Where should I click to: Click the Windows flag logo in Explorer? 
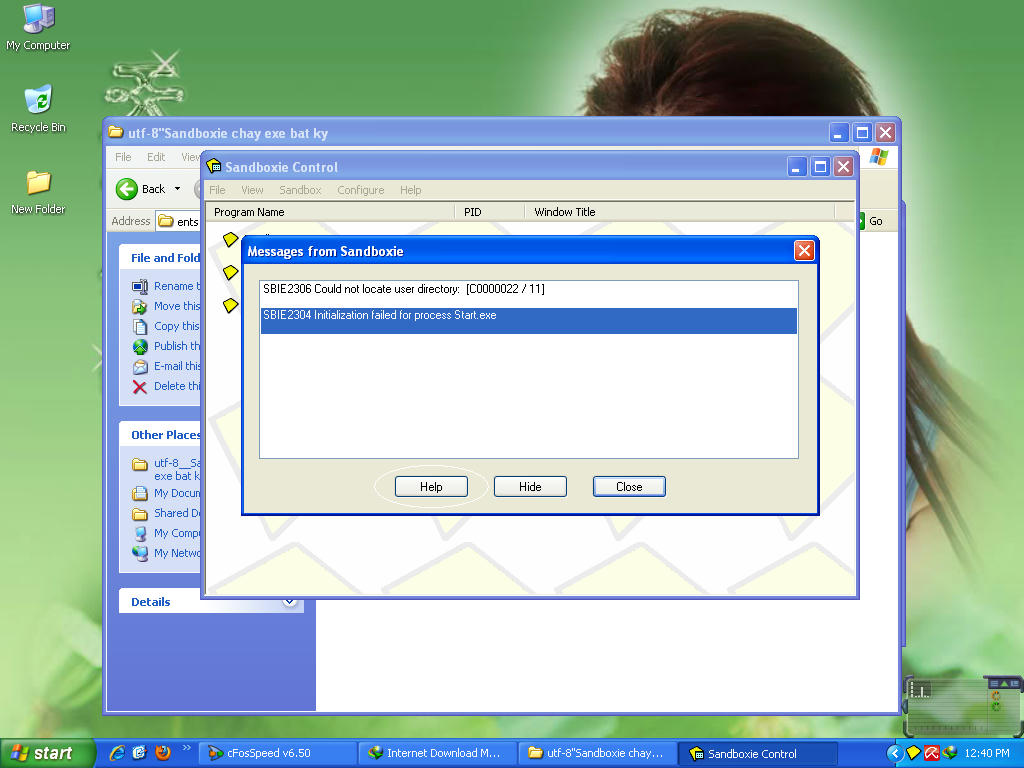click(x=878, y=157)
